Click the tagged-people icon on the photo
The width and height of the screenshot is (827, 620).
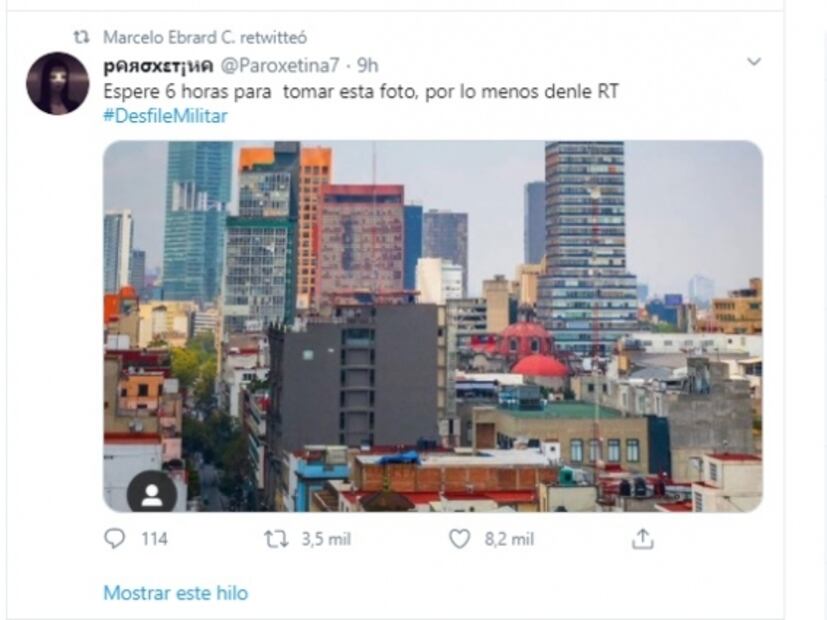152,495
